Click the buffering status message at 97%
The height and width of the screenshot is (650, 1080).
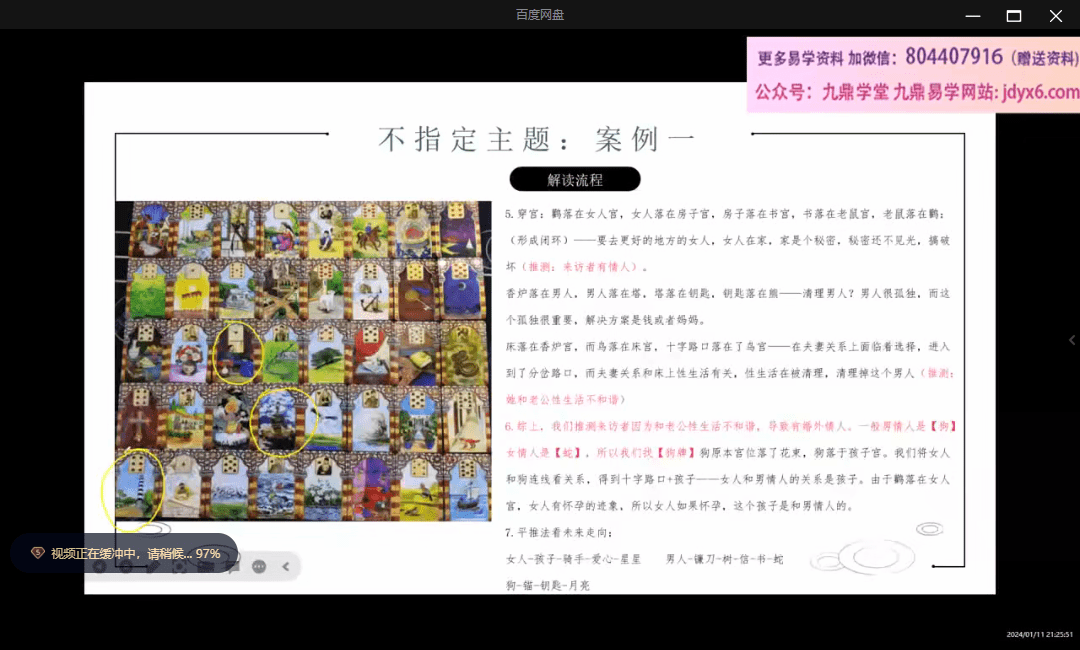[135, 553]
